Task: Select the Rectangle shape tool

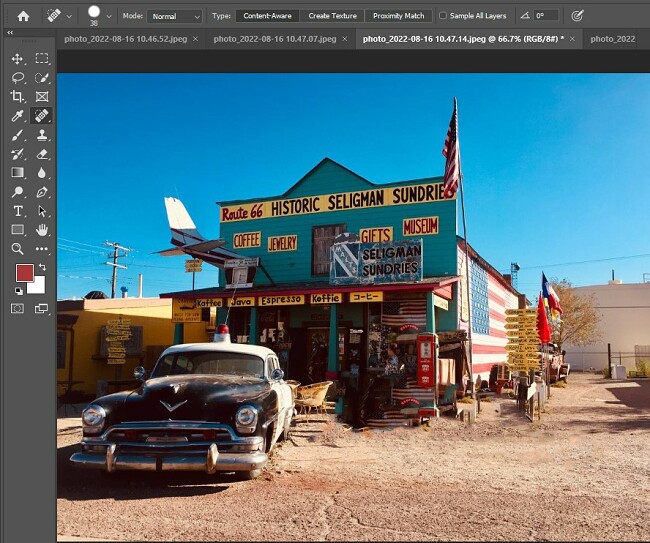Action: click(x=17, y=230)
